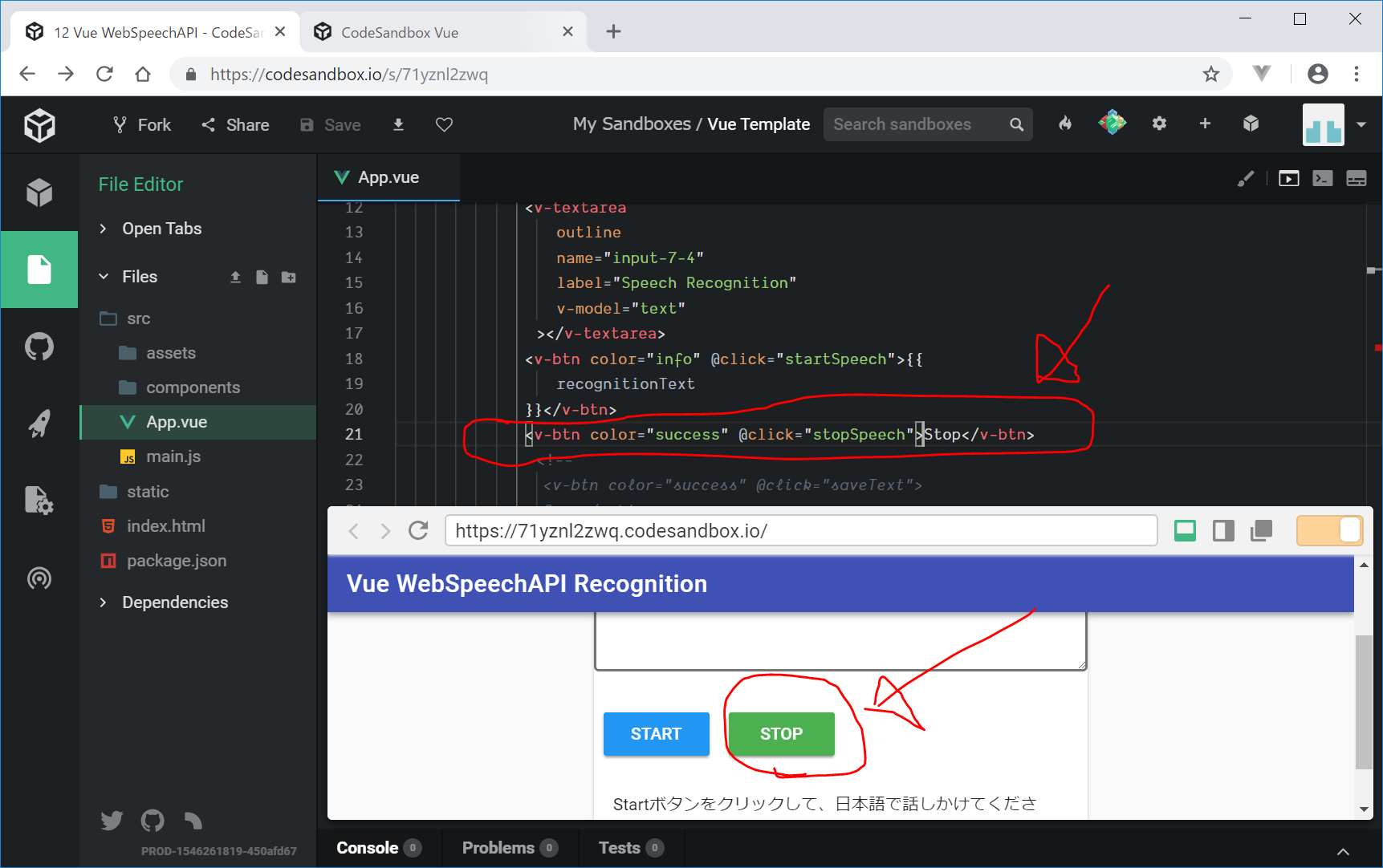Open the Deployment rocket sidebar icon
This screenshot has height=868, width=1383.
(x=39, y=424)
